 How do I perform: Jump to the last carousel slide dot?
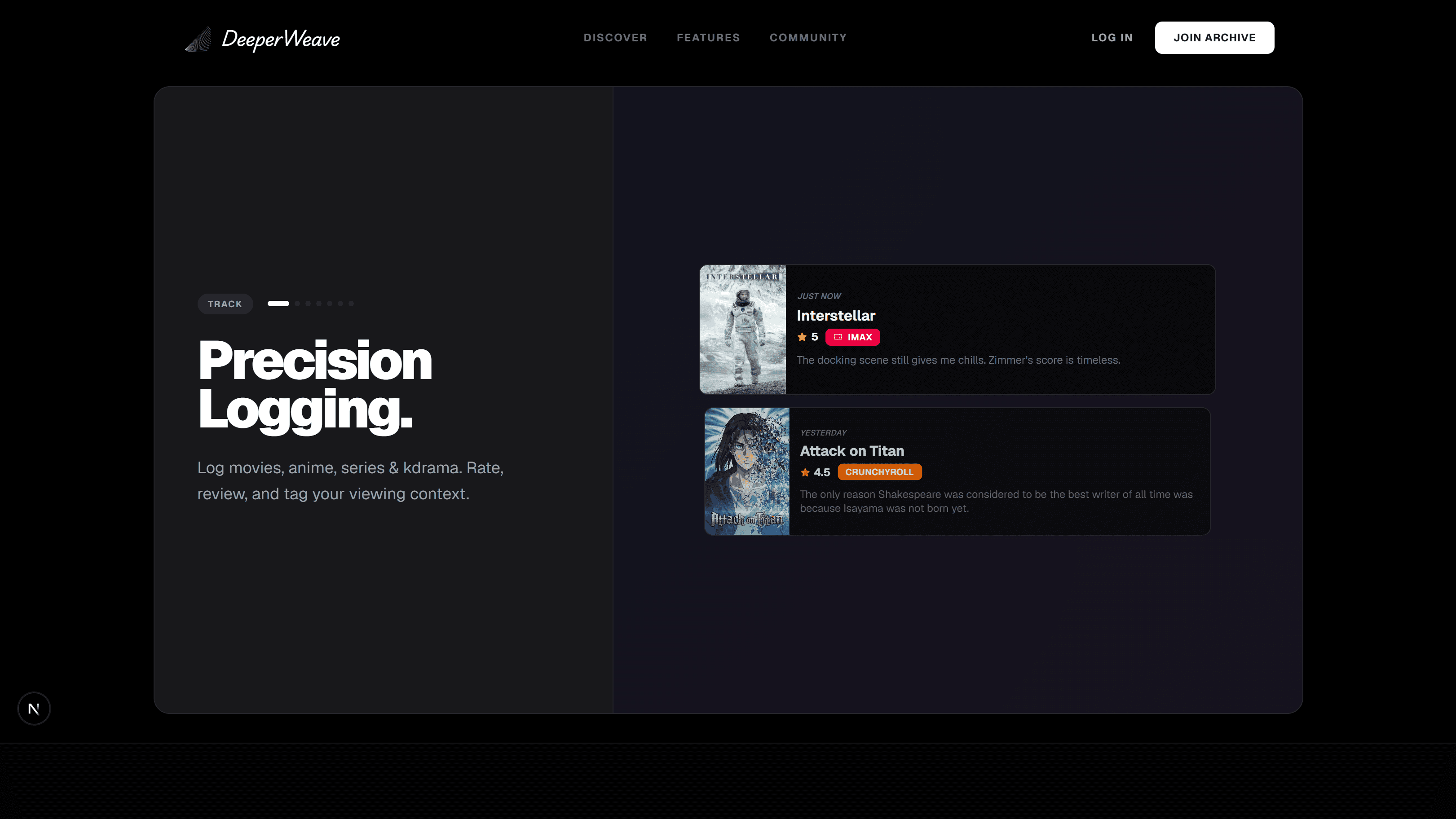[351, 304]
